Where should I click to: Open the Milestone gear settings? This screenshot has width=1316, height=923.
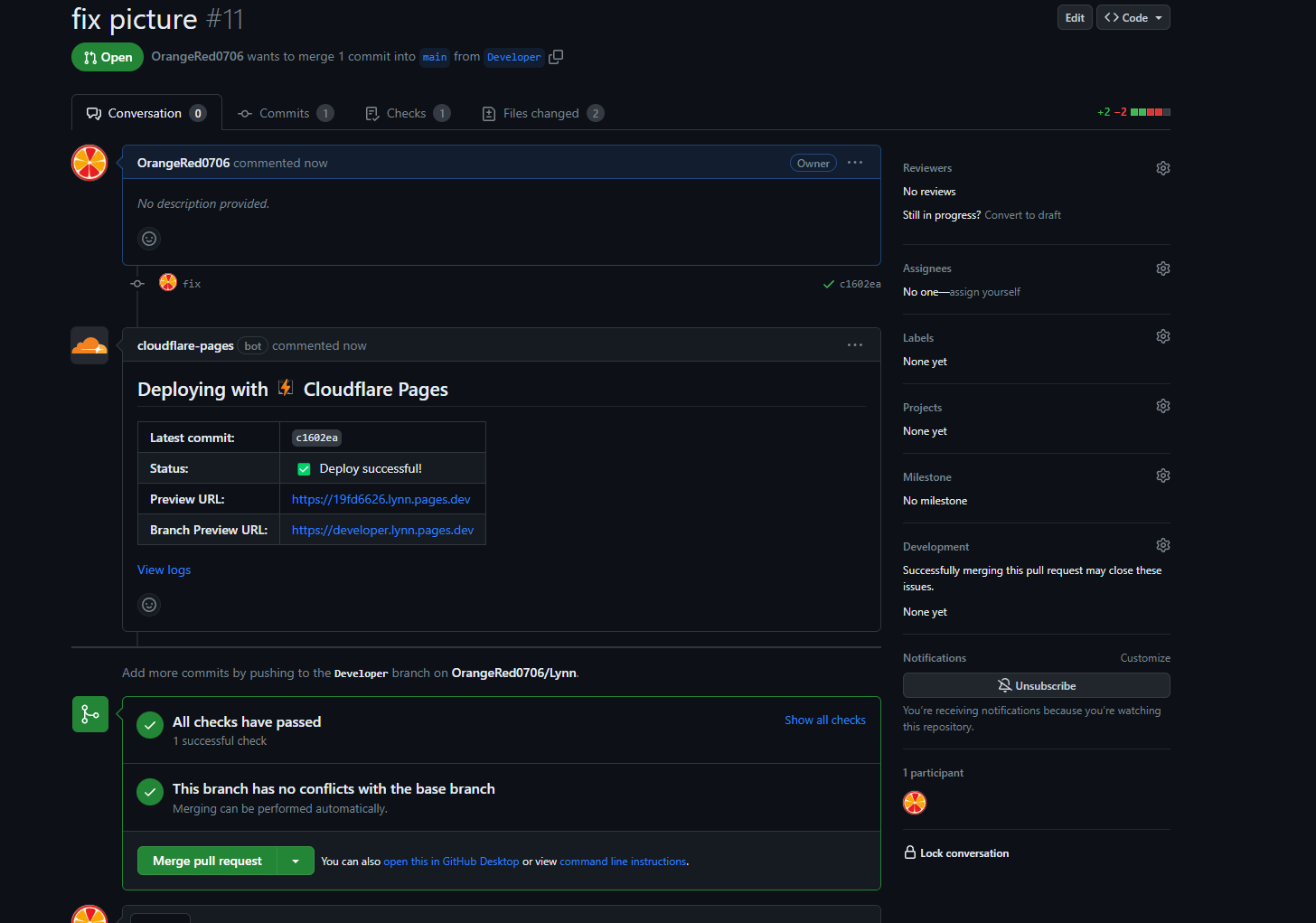pos(1162,476)
